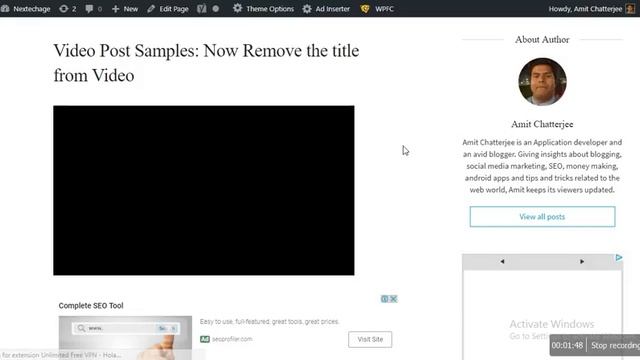Click the View all posts button
Screen dimensions: 640x360
pos(542,217)
